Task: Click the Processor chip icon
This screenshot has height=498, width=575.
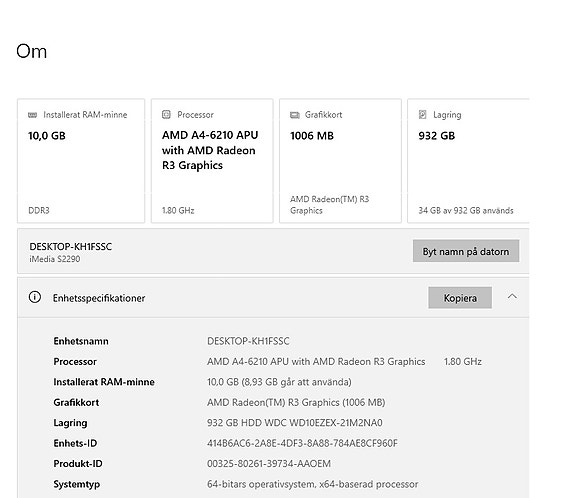Action: [166, 115]
